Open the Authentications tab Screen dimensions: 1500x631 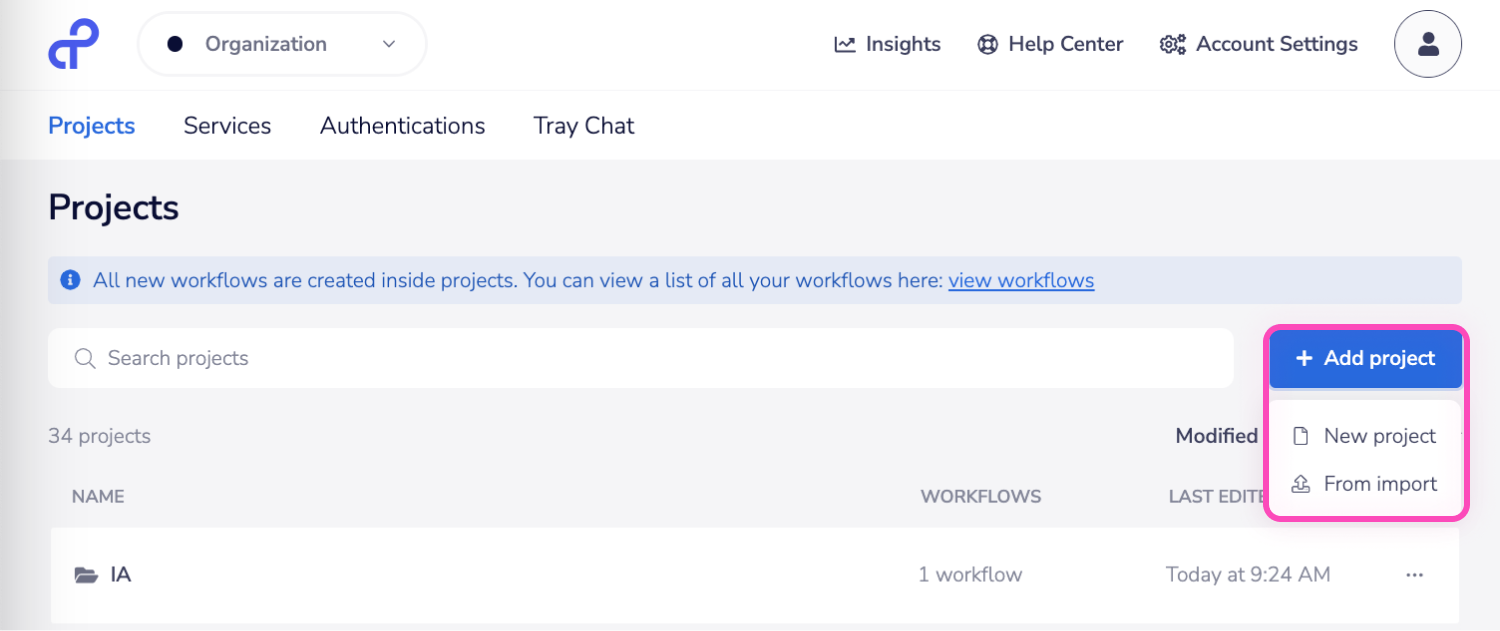[402, 126]
